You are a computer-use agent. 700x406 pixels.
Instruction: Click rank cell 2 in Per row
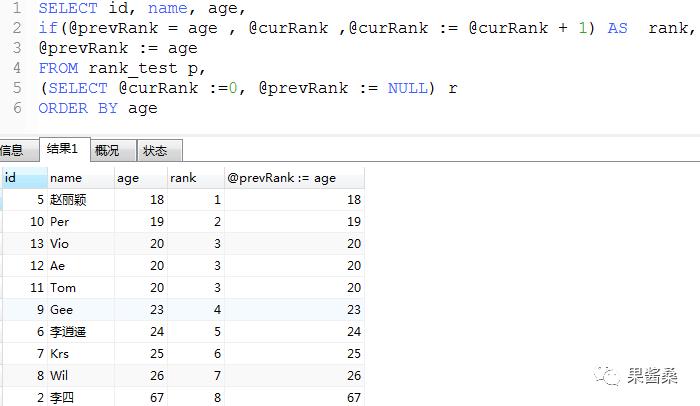coord(196,222)
